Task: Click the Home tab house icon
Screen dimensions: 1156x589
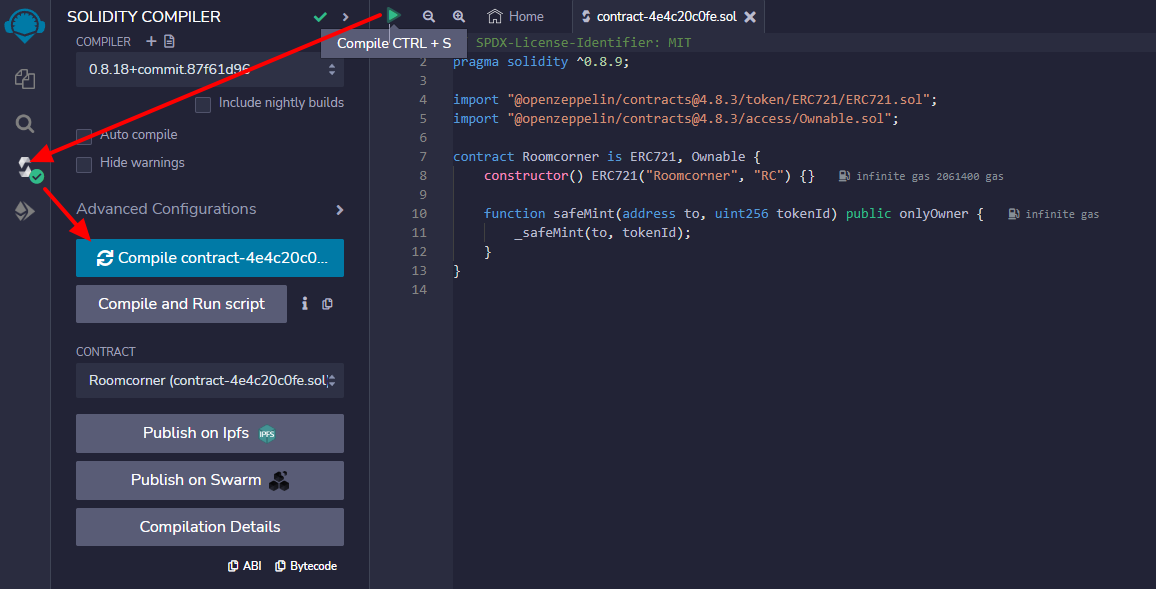Action: click(x=495, y=16)
